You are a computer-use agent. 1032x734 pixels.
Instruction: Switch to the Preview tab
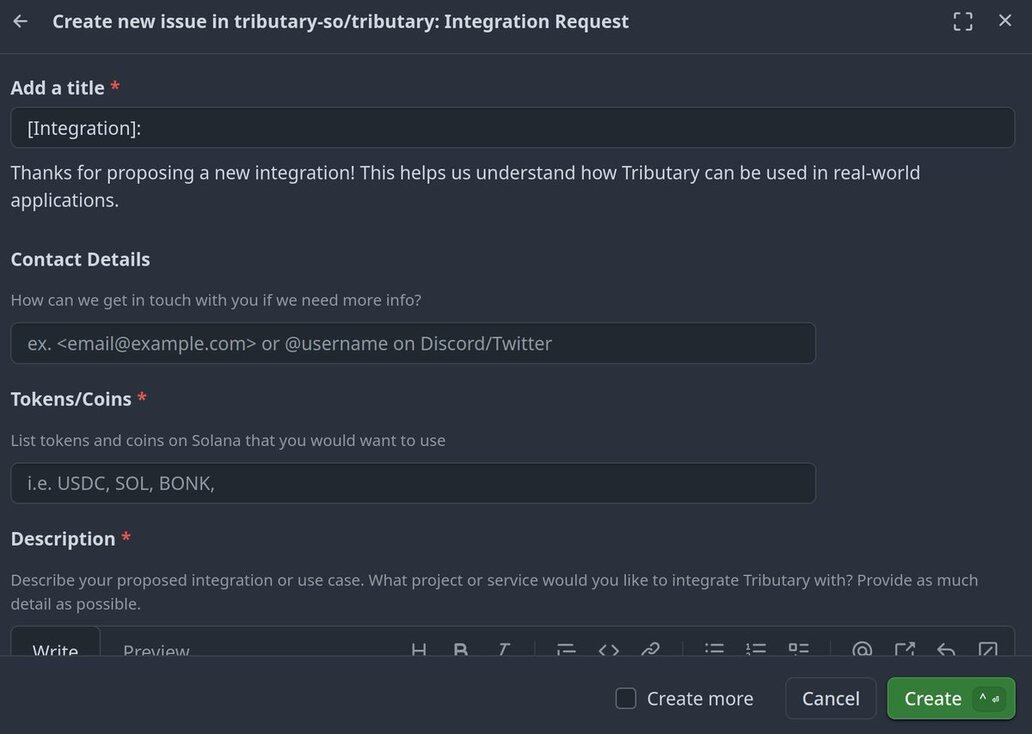click(156, 647)
